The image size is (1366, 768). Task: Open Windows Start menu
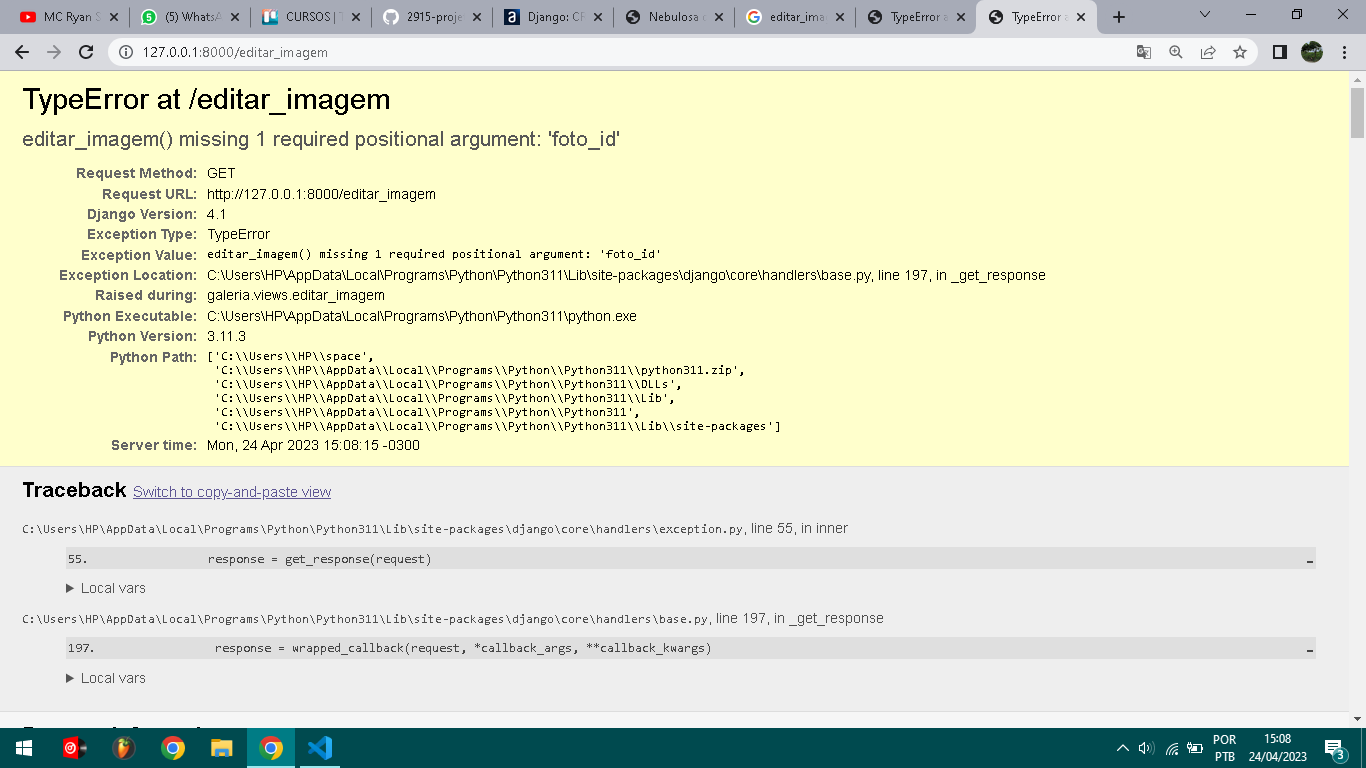point(24,748)
